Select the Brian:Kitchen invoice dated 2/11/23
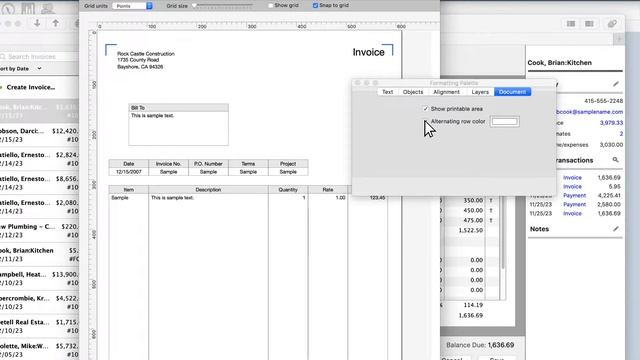Screen dimensions: 640x360 point(39,255)
